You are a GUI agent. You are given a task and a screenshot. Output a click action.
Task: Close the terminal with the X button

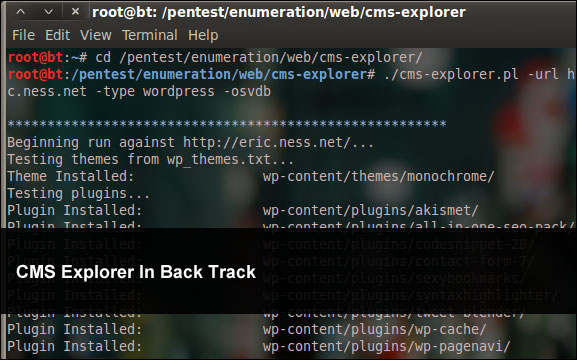click(x=75, y=12)
